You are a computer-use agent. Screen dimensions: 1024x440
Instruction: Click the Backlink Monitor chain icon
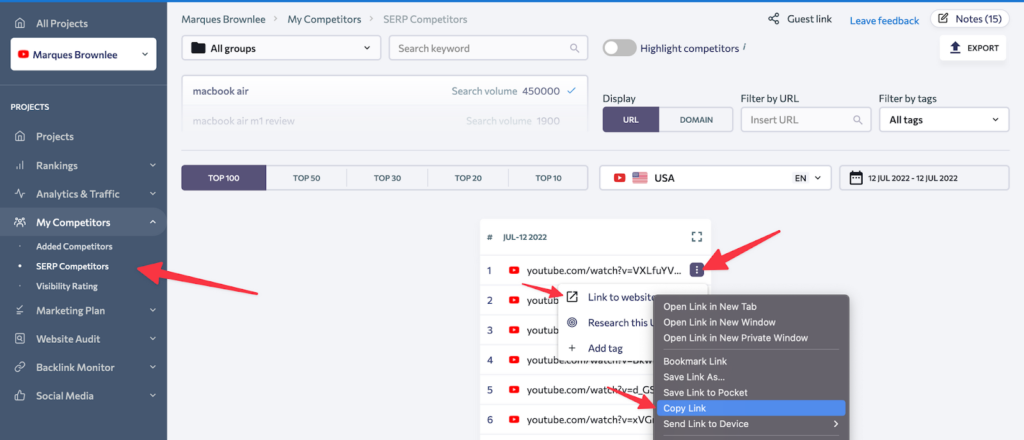tap(20, 367)
